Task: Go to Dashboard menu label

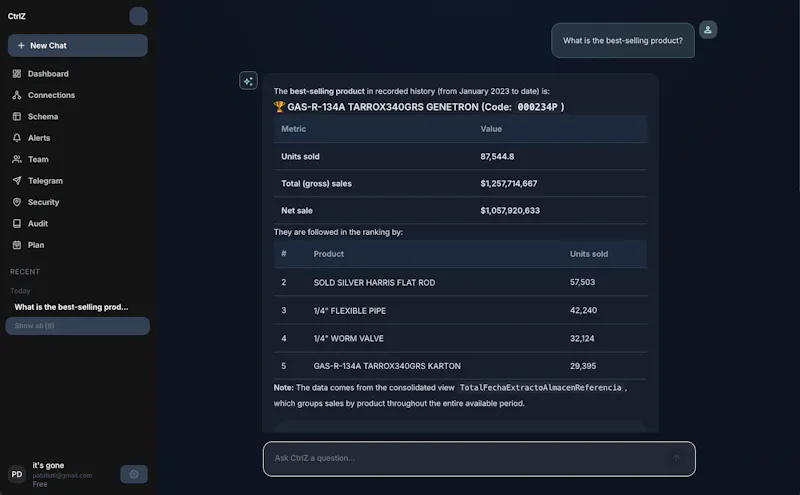Action: [48, 73]
